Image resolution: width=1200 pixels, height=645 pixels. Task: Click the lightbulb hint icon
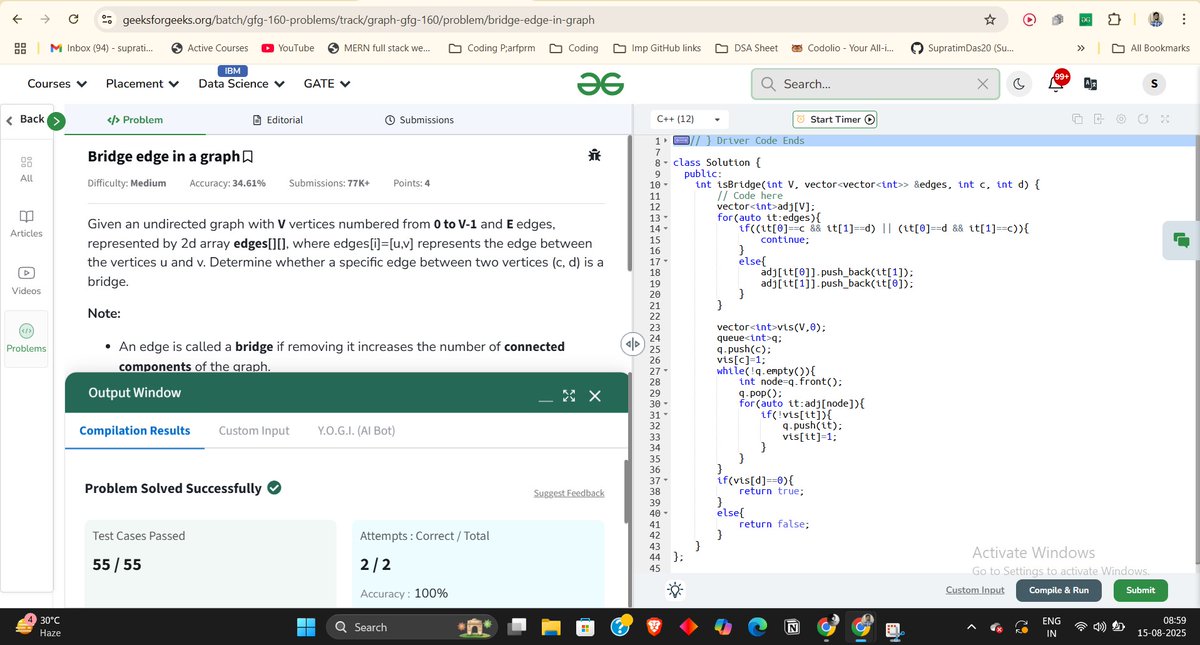[675, 590]
